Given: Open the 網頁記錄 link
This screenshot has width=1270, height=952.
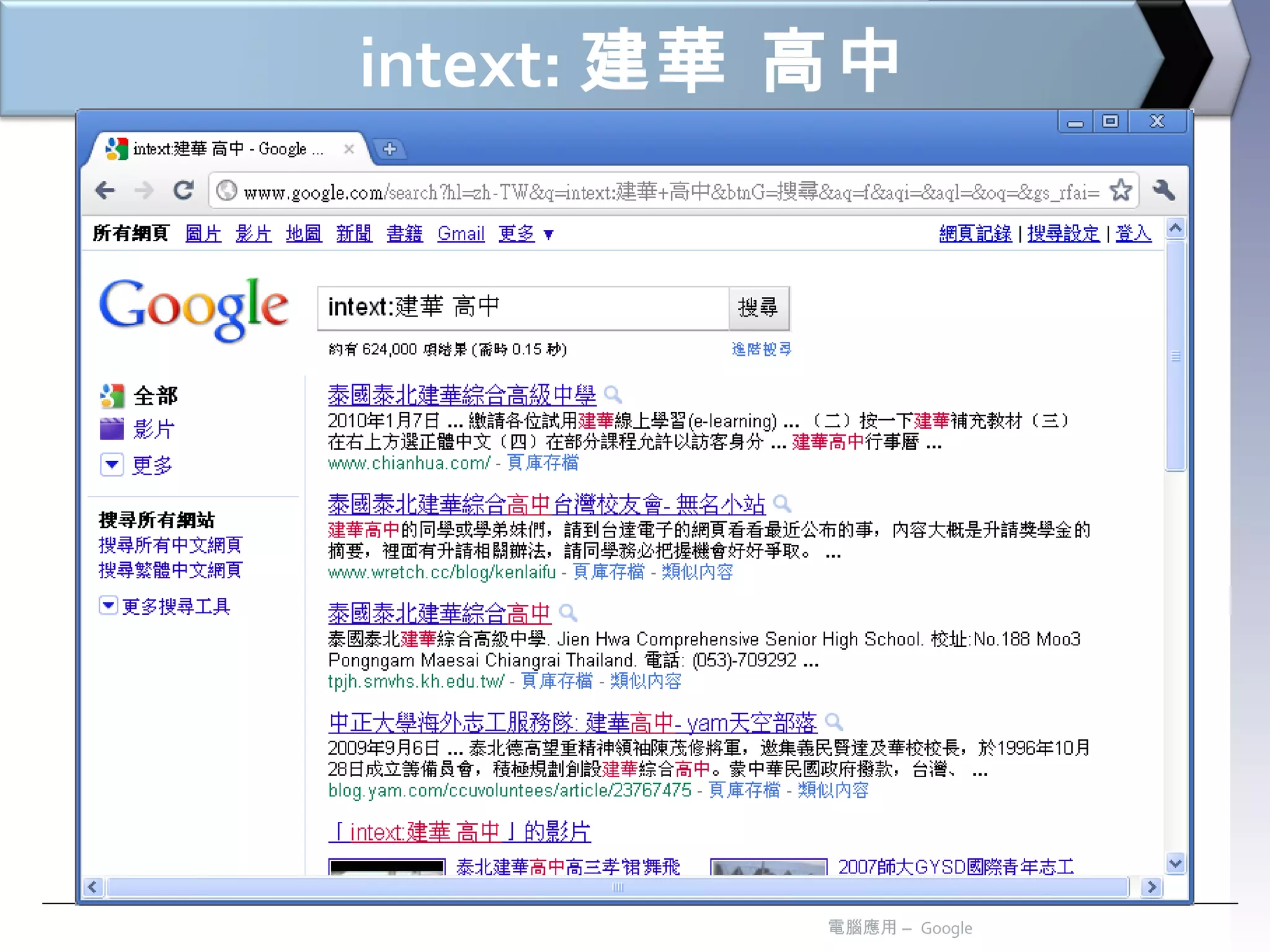Looking at the screenshot, I should [x=975, y=234].
